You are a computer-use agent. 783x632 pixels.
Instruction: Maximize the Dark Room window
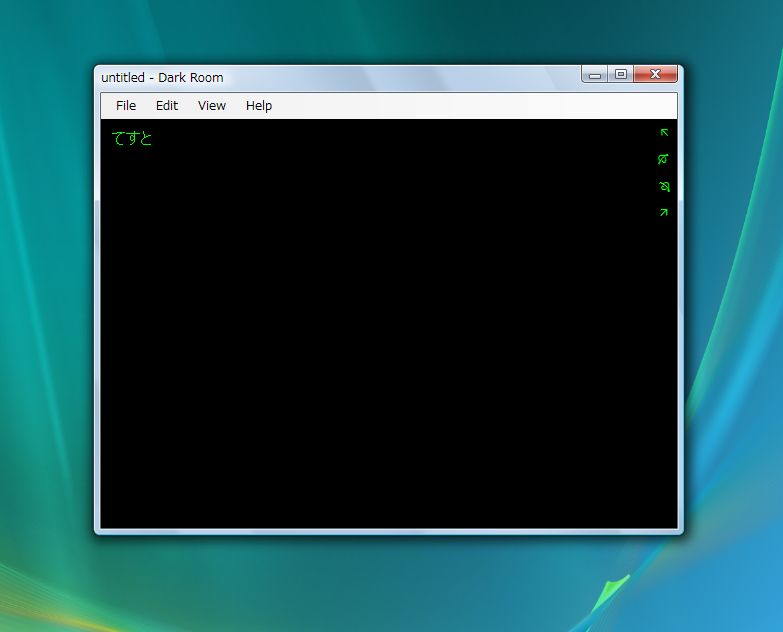coord(621,74)
